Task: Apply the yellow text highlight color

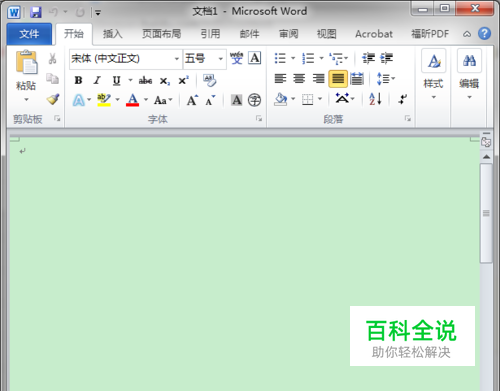Action: tap(104, 100)
